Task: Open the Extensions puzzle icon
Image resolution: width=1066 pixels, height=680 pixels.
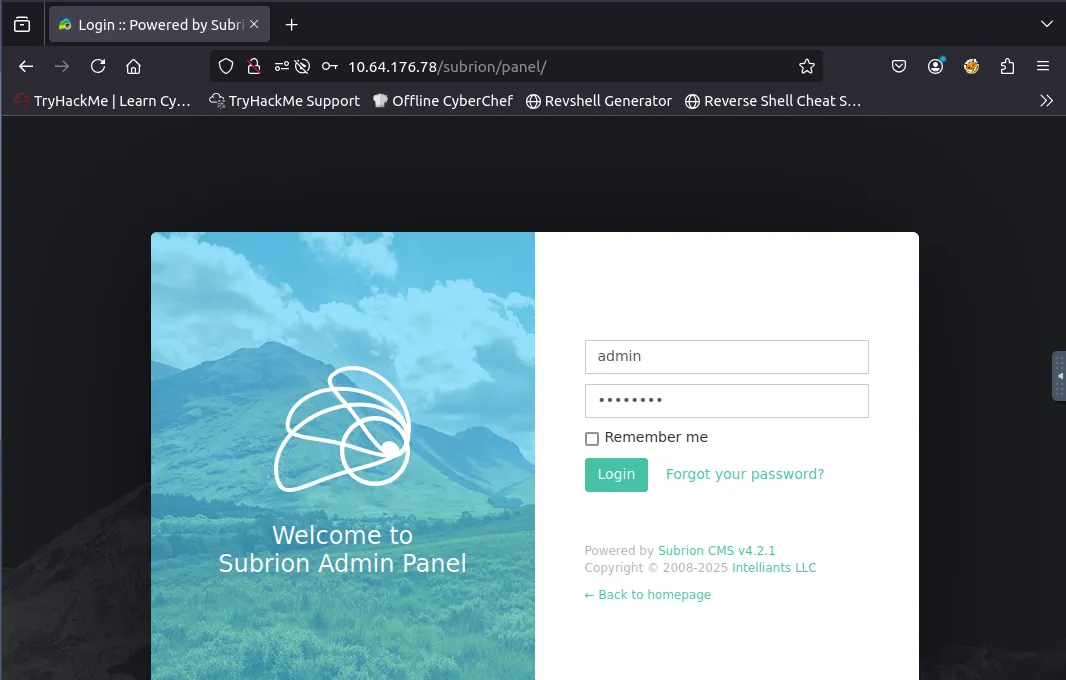Action: coord(1007,66)
